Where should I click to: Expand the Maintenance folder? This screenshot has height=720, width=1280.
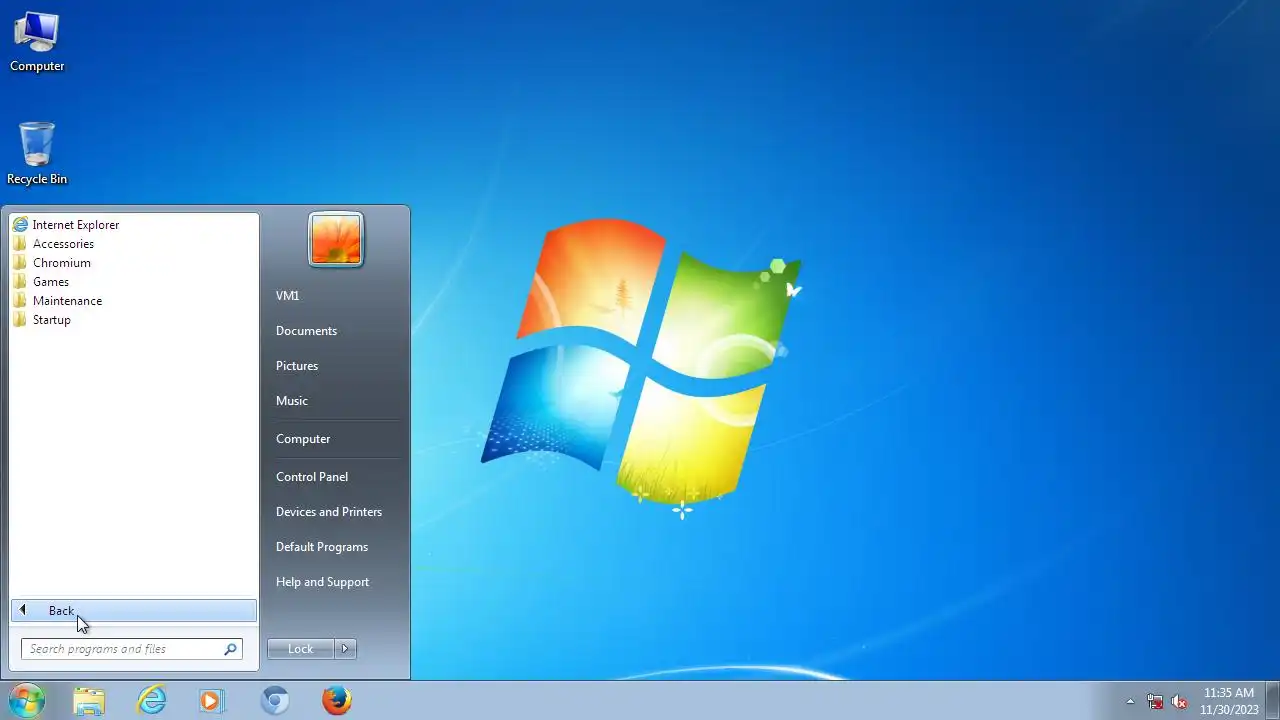pyautogui.click(x=134, y=301)
